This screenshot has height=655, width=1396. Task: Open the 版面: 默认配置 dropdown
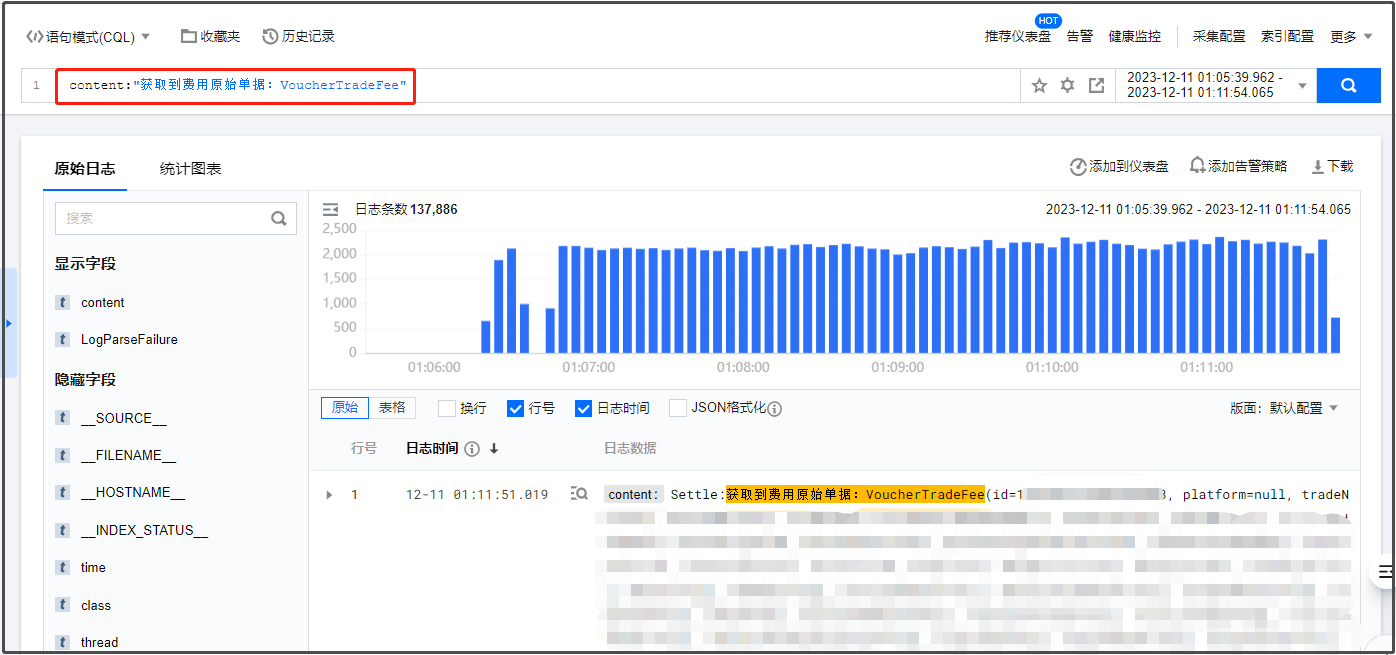click(1283, 408)
